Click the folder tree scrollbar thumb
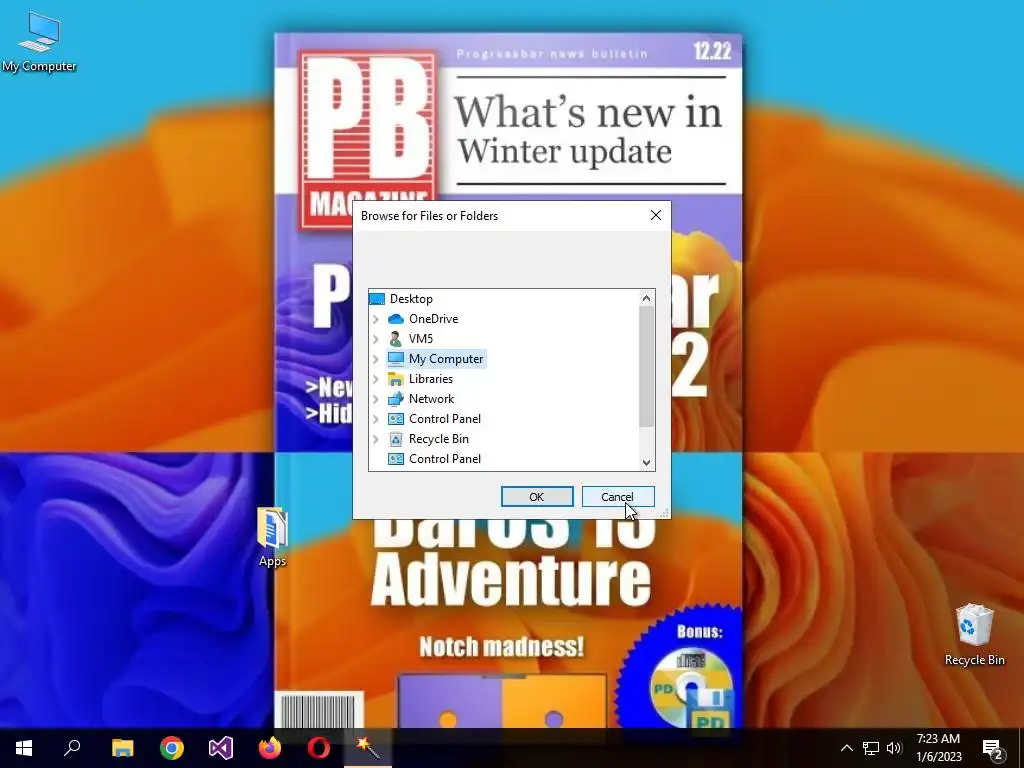Screen dimensions: 1024x768 pos(647,366)
